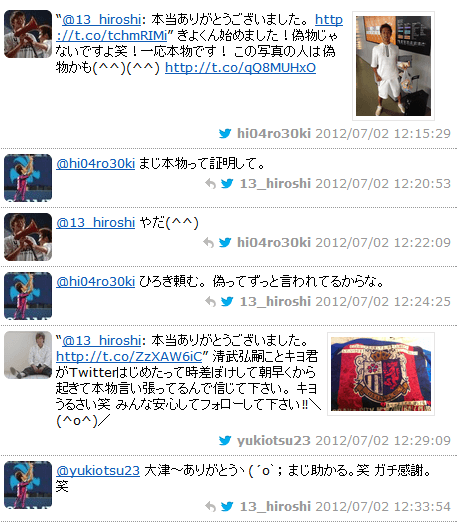Open the @yukiotsu23 mention link

tap(98, 470)
